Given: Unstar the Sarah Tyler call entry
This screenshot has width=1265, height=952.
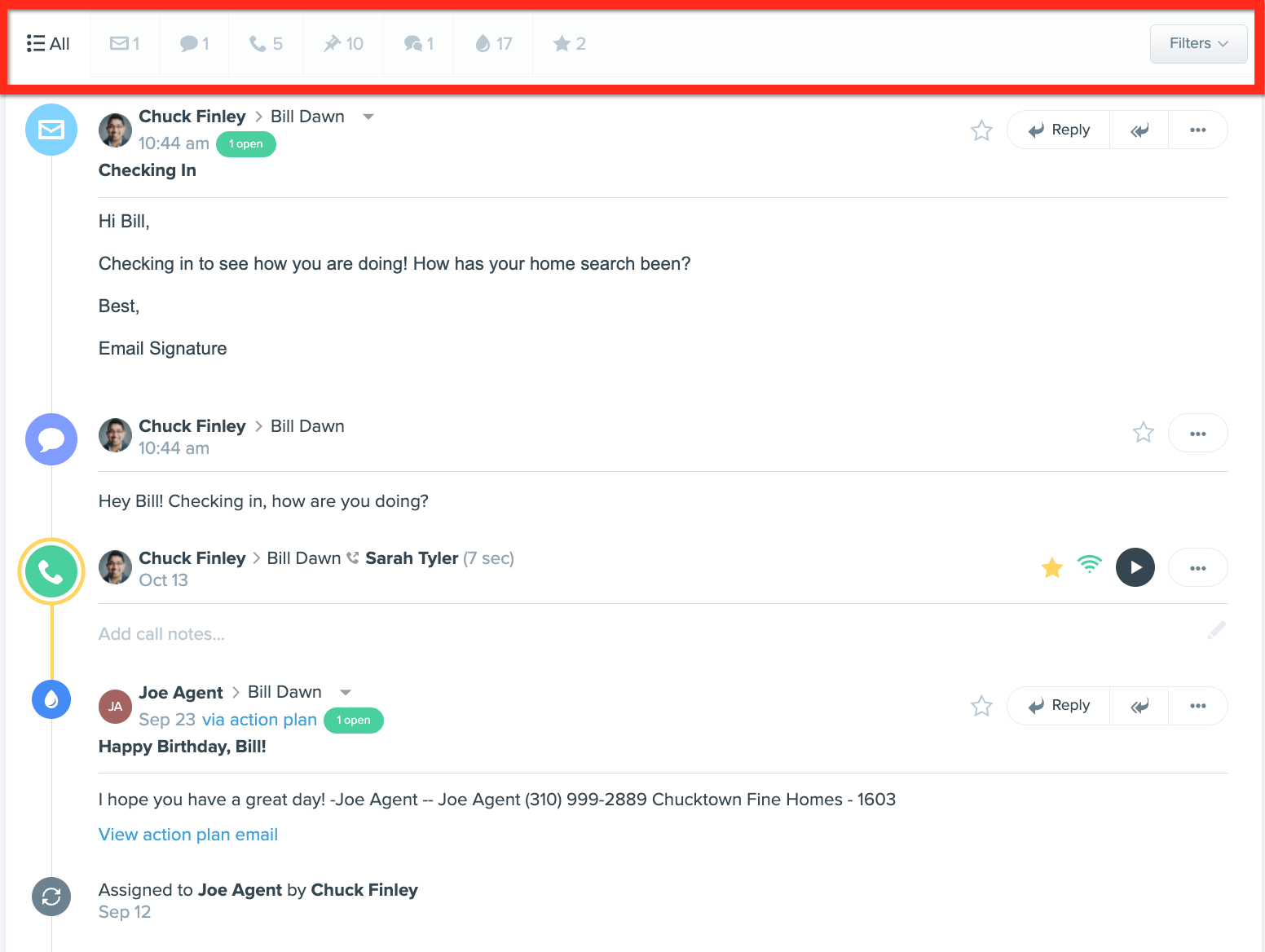Looking at the screenshot, I should [x=1052, y=567].
